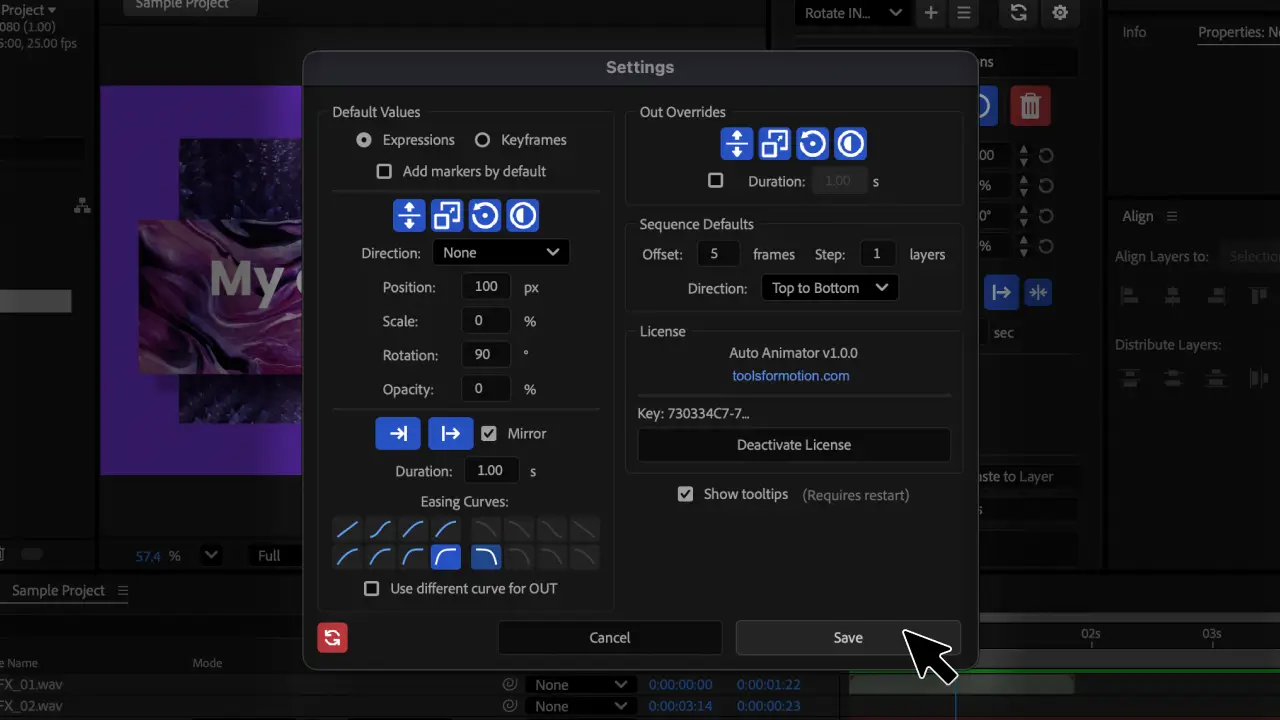
Task: Click the Deactivate License button
Action: coord(793,444)
